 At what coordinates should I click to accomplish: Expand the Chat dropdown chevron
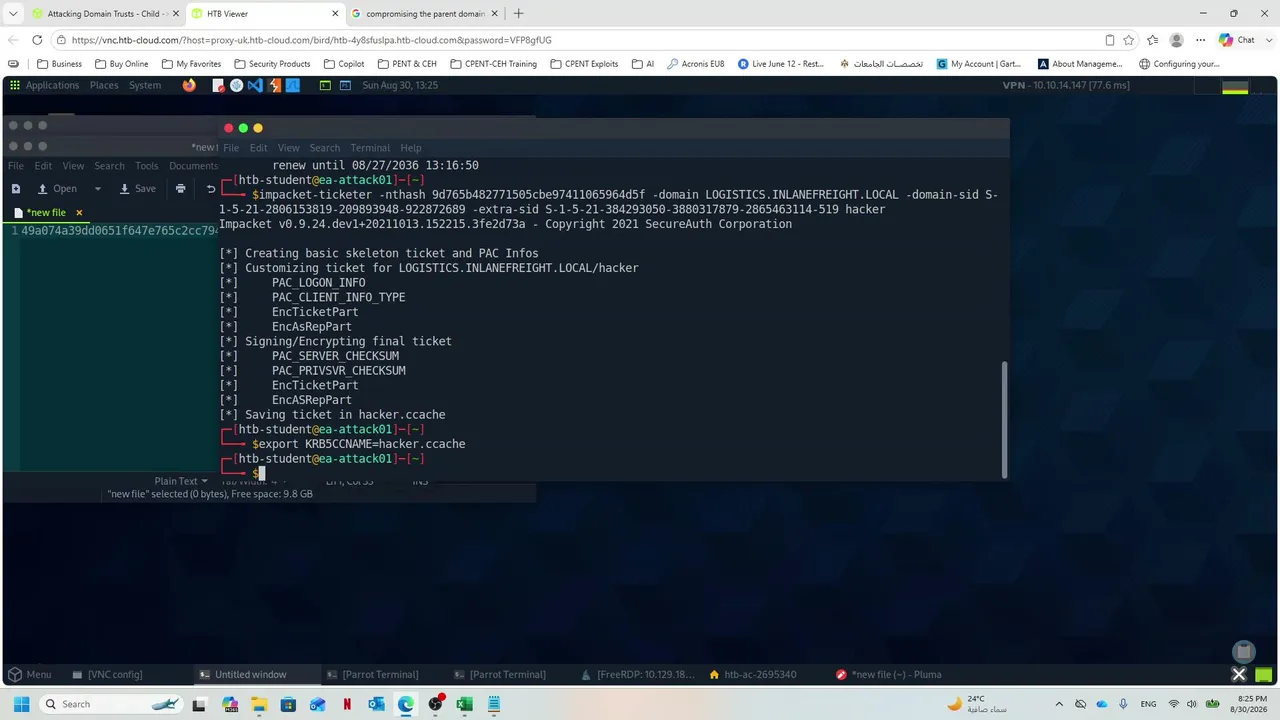coord(1268,40)
